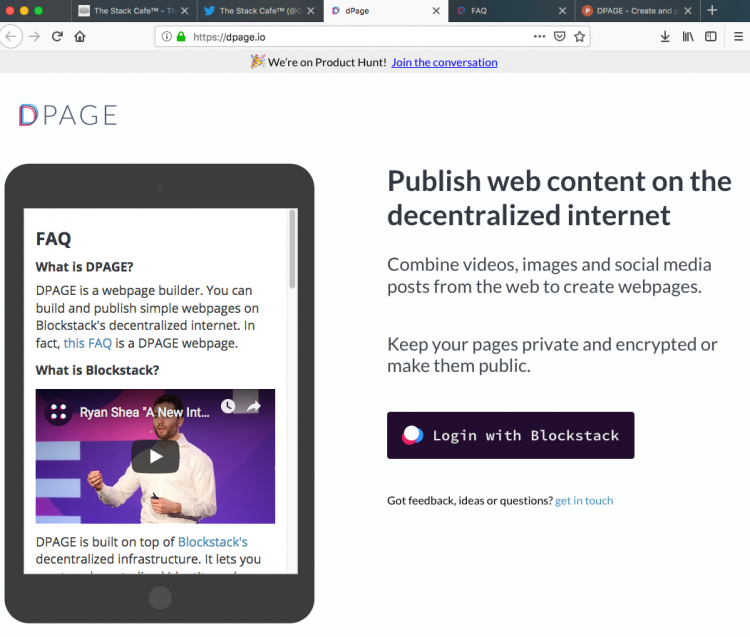The image size is (750, 637).
Task: Click the Watch later clock icon on video
Action: pyautogui.click(x=228, y=406)
